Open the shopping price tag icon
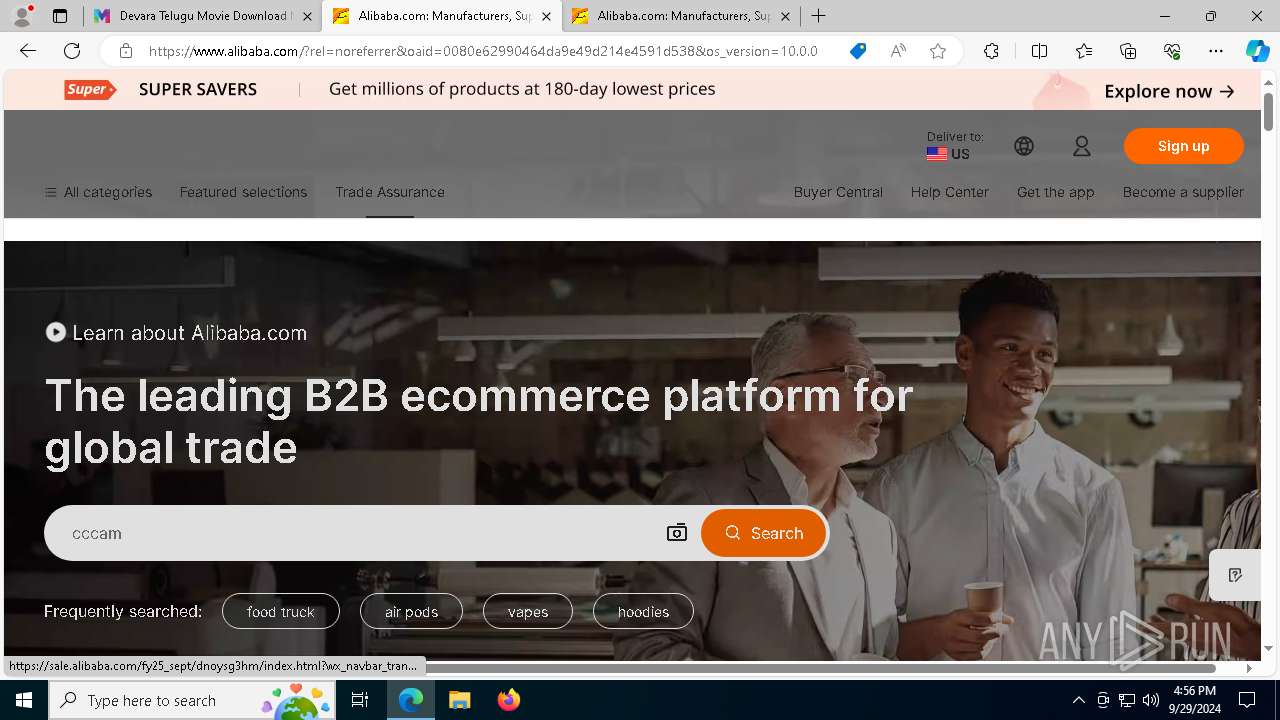This screenshot has width=1280, height=720. pyautogui.click(x=858, y=51)
